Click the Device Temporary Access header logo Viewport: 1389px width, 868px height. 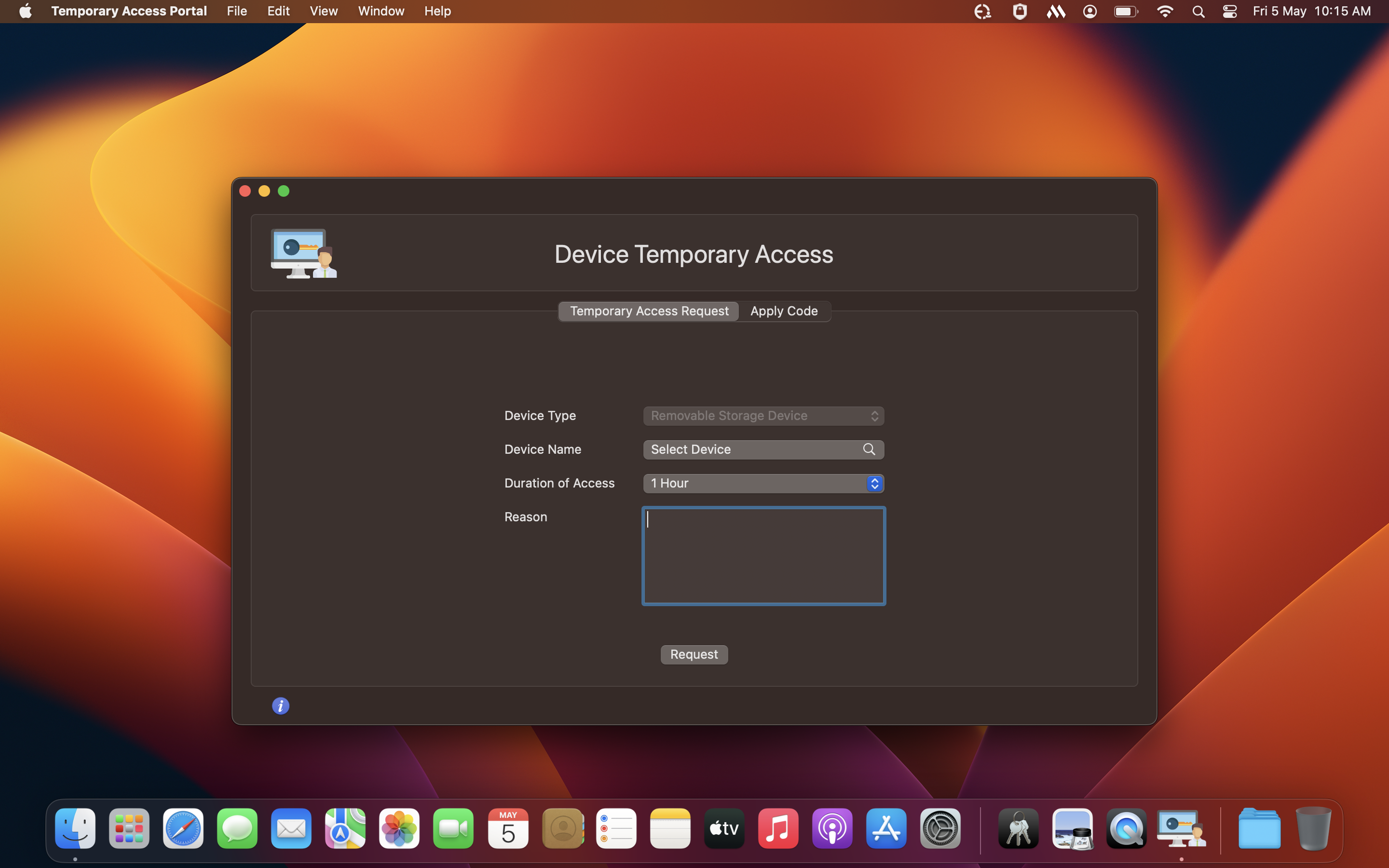point(303,253)
